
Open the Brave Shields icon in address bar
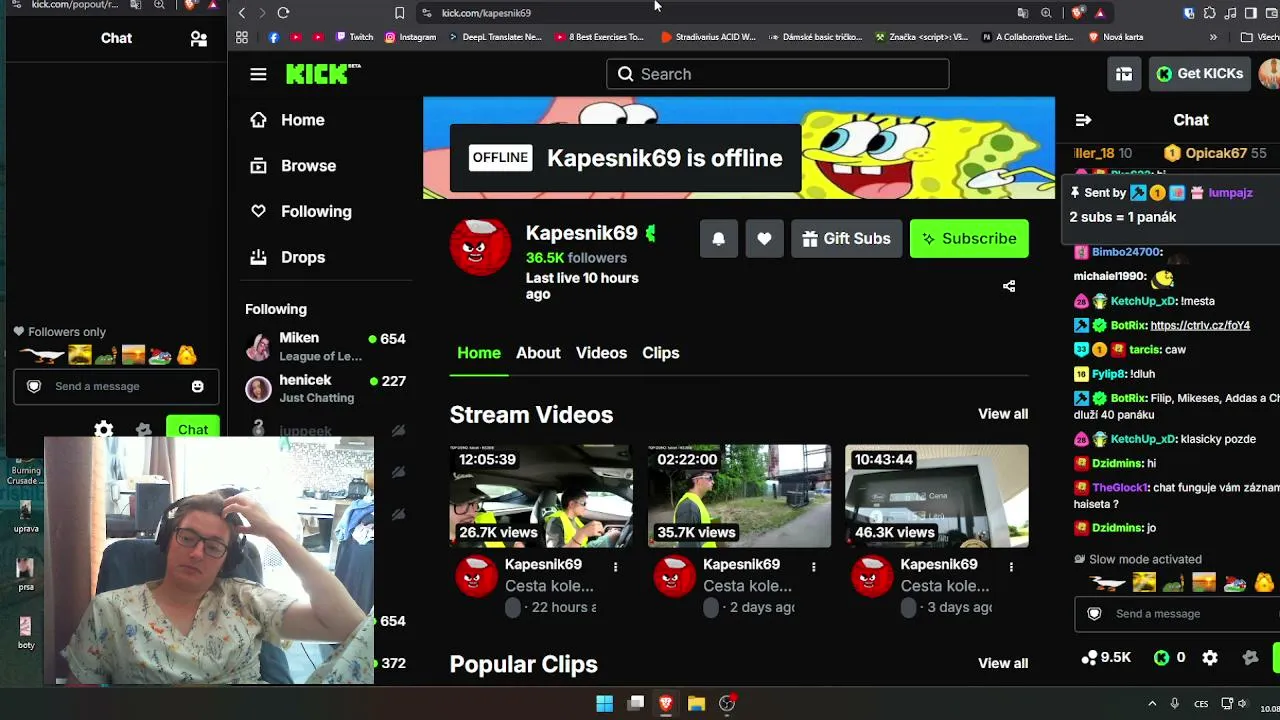[1077, 13]
